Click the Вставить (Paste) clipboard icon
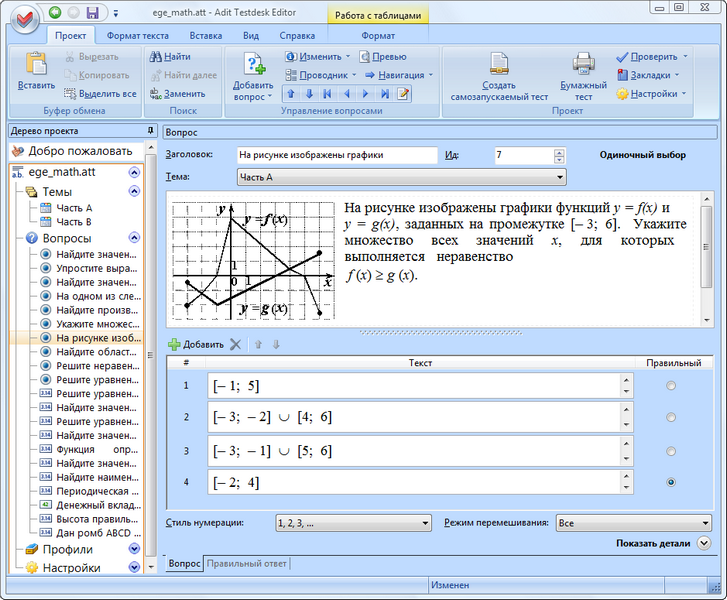The width and height of the screenshot is (727, 600). (x=36, y=65)
